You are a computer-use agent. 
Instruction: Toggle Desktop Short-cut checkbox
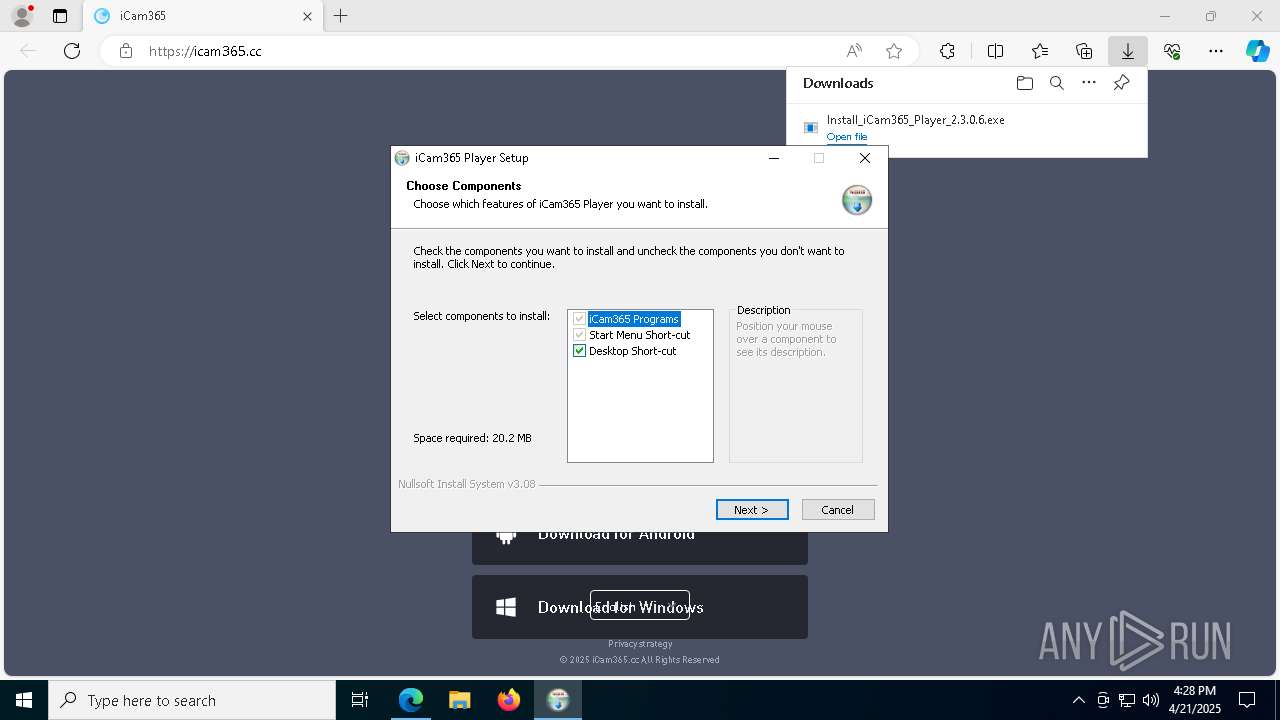[579, 351]
